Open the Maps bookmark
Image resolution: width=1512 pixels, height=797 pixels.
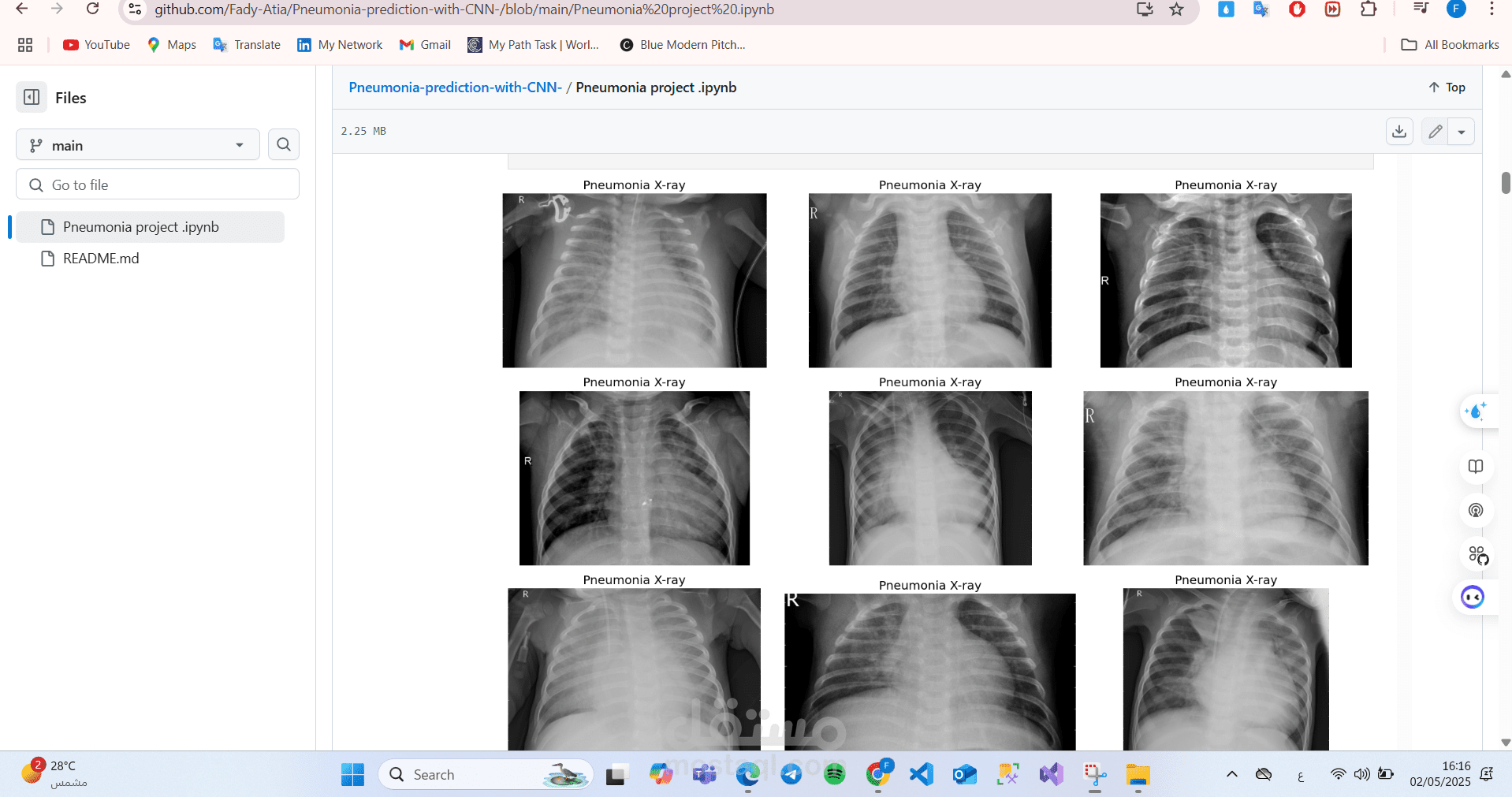172,45
